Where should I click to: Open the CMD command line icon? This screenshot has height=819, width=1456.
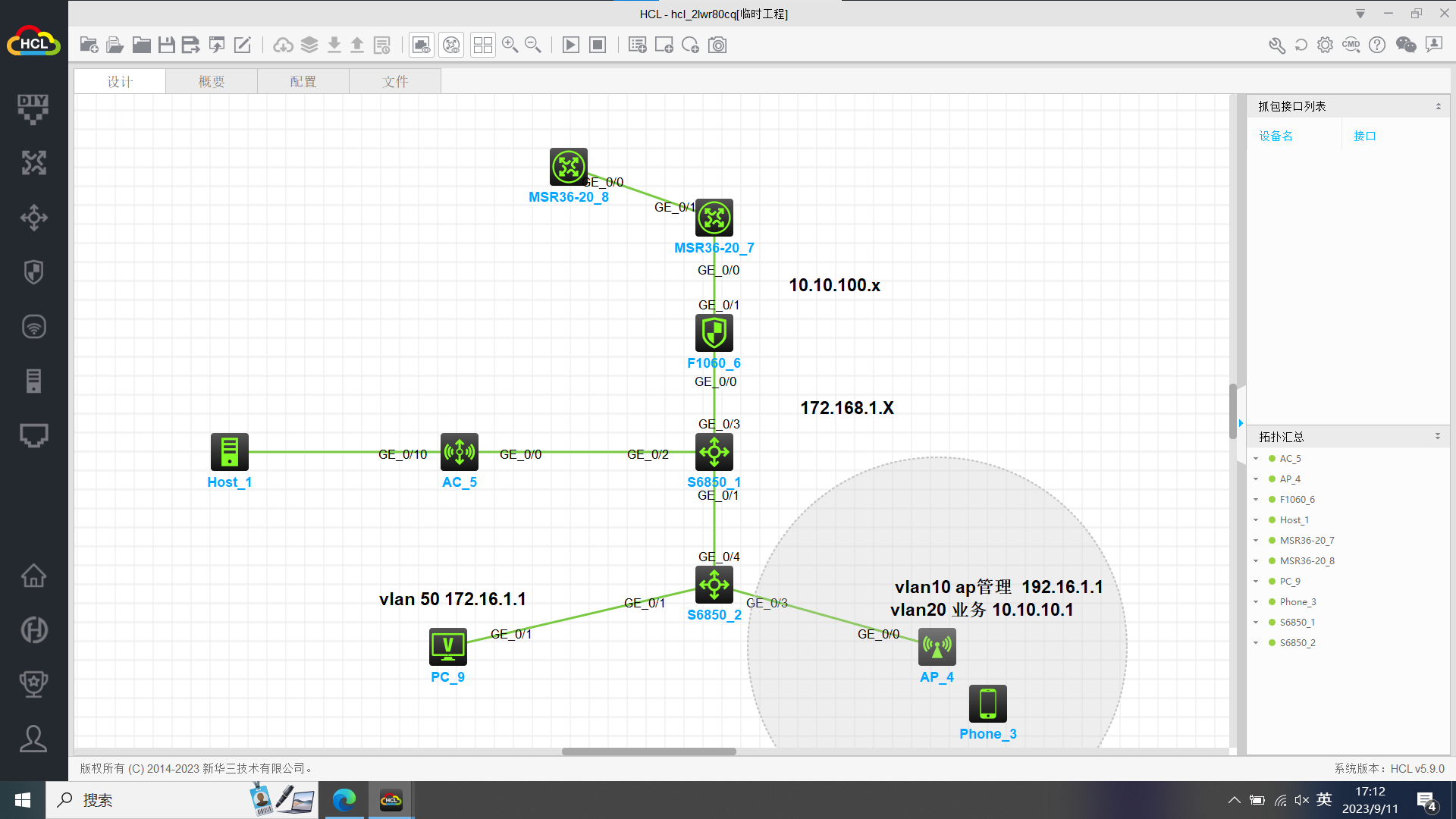pyautogui.click(x=1351, y=45)
